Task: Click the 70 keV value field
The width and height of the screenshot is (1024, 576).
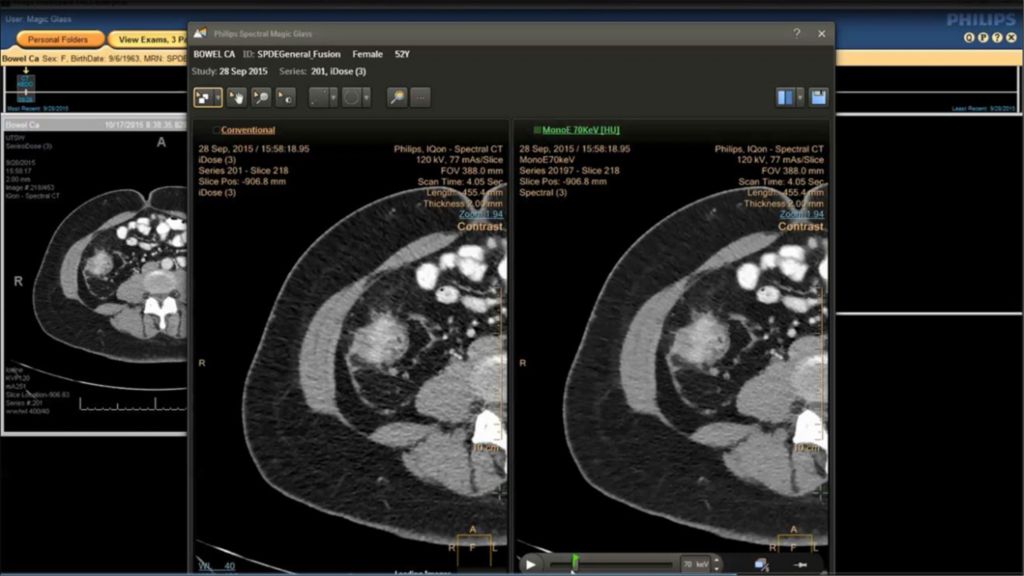Action: [x=696, y=564]
